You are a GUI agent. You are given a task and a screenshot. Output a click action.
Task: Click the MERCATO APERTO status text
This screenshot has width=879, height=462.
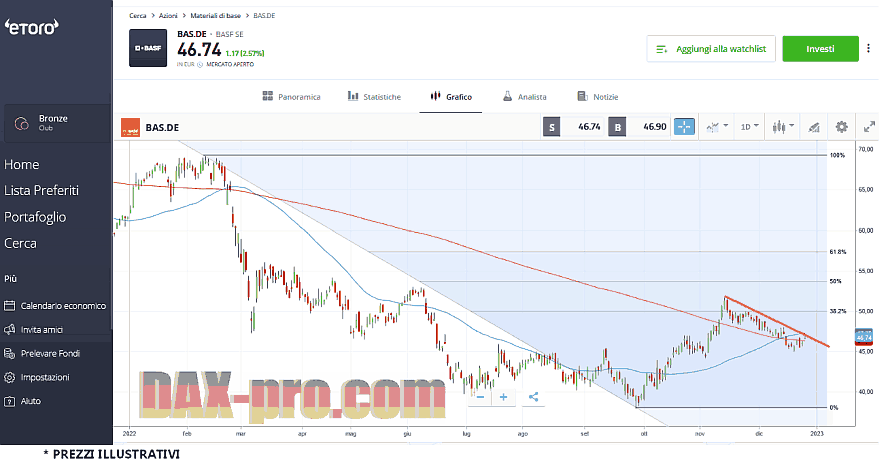point(230,64)
